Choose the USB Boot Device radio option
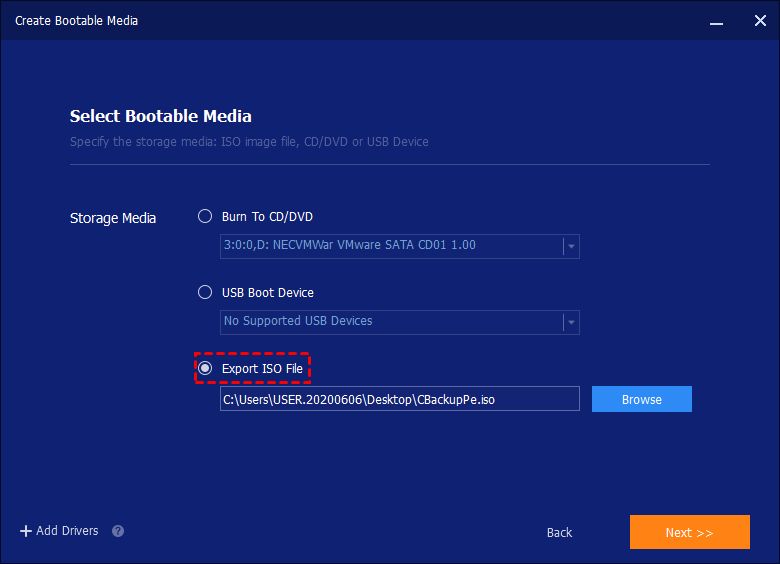This screenshot has height=564, width=780. click(205, 293)
